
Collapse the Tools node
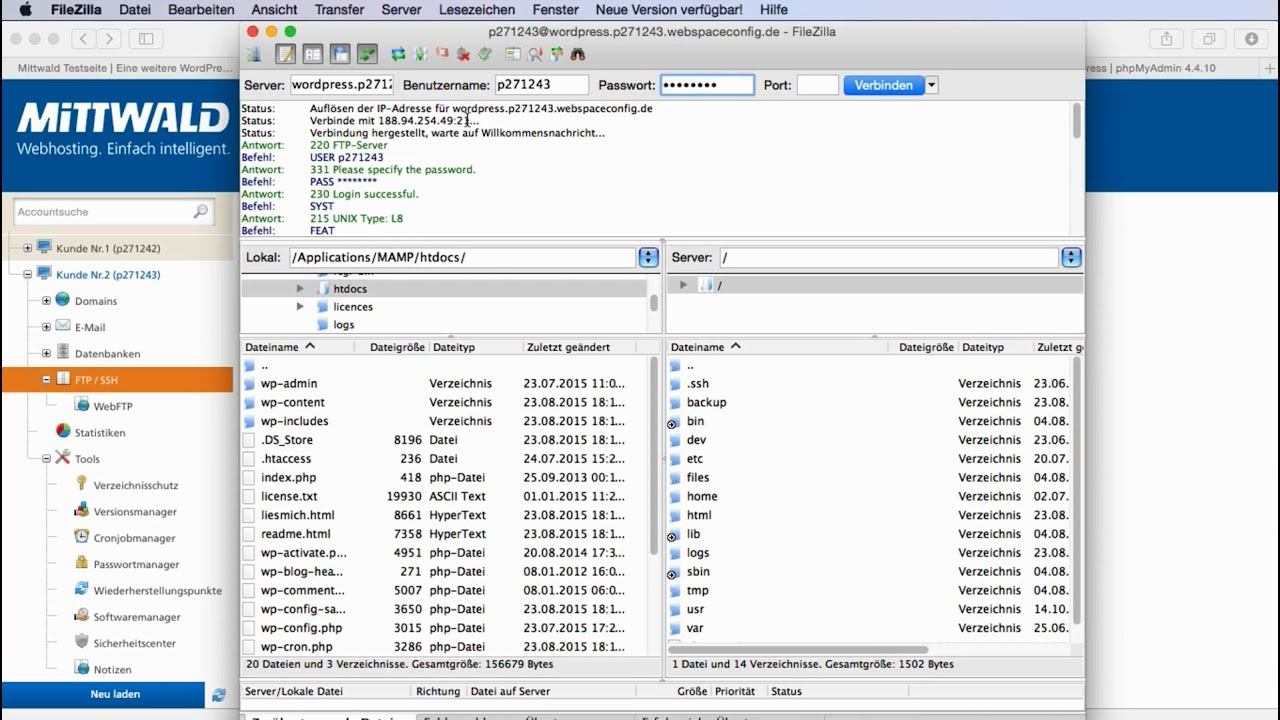point(46,458)
